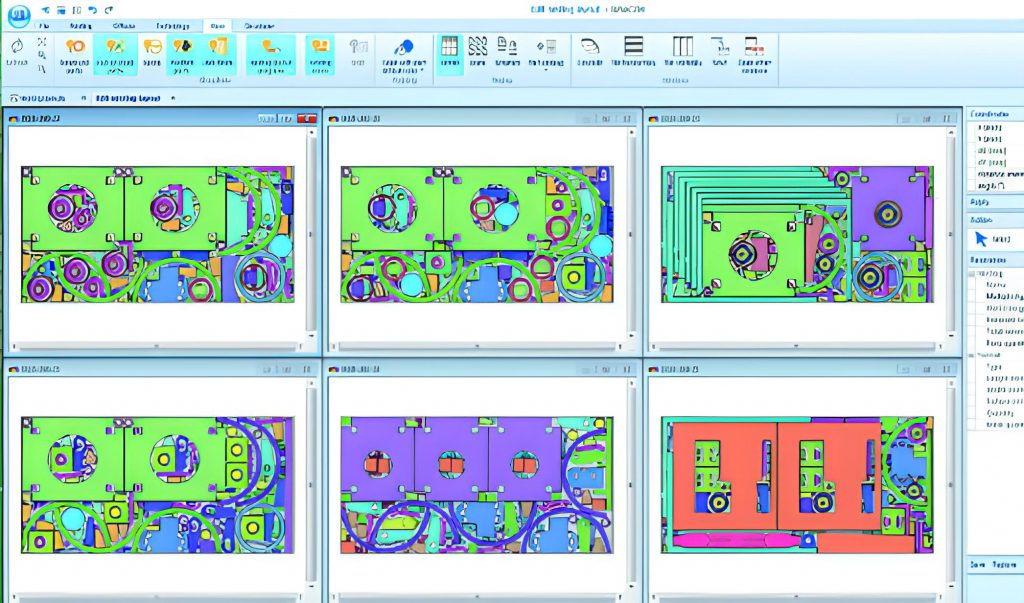Click the redo arrow in quick access toolbar
The height and width of the screenshot is (603, 1024).
coord(107,10)
